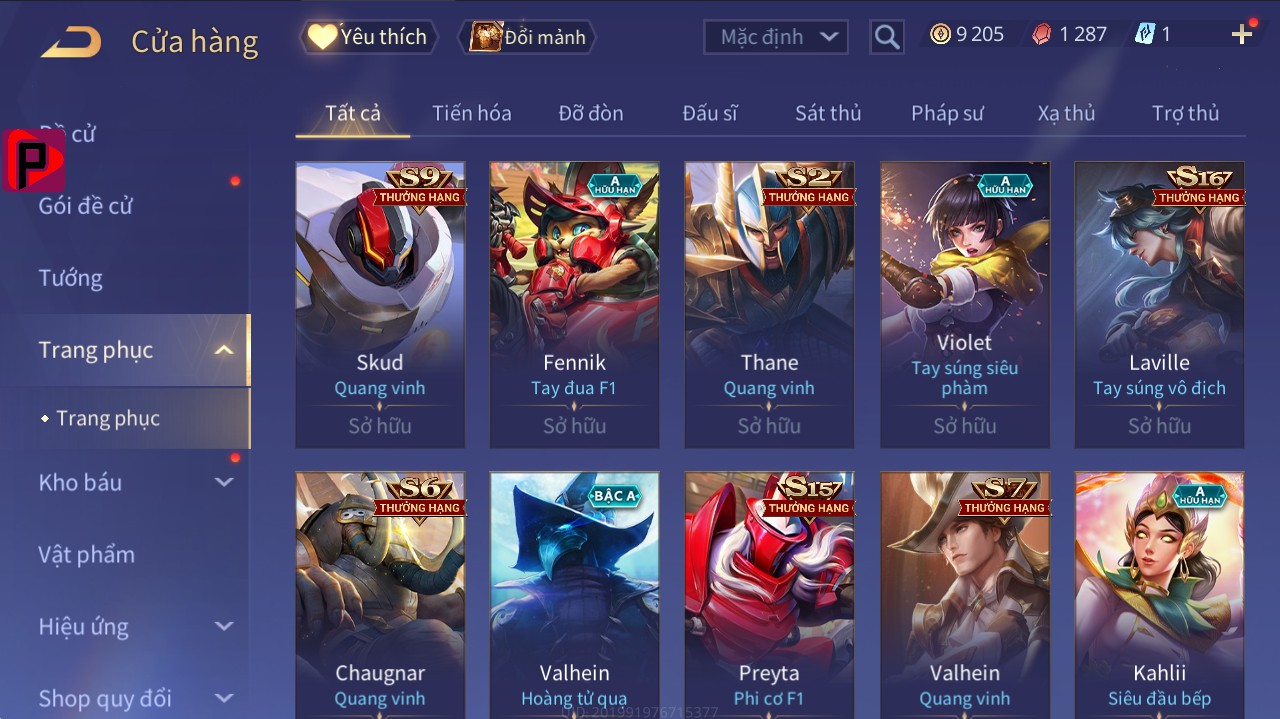
Task: Click the back arrow icon
Action: (x=71, y=41)
